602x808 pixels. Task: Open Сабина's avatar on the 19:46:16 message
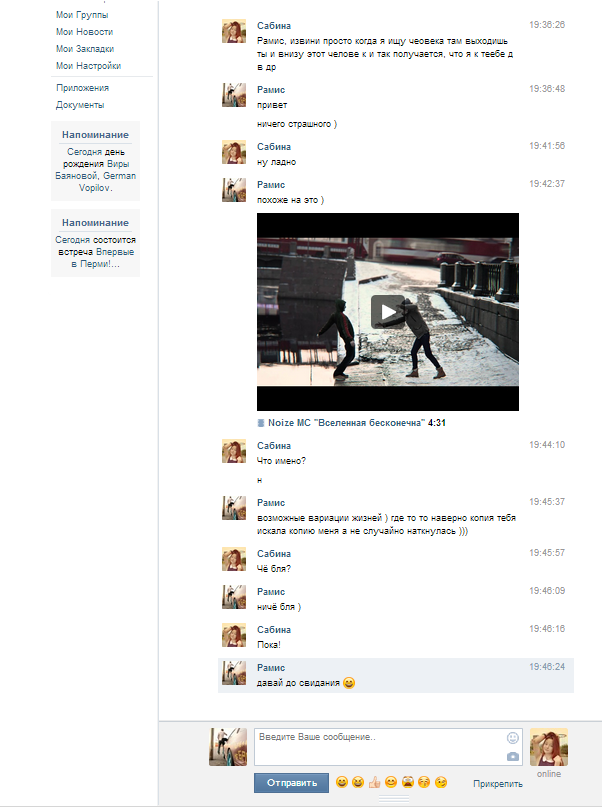tap(234, 635)
